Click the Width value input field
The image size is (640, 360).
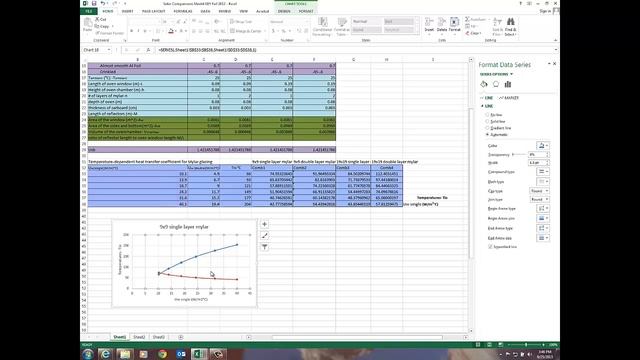537,163
